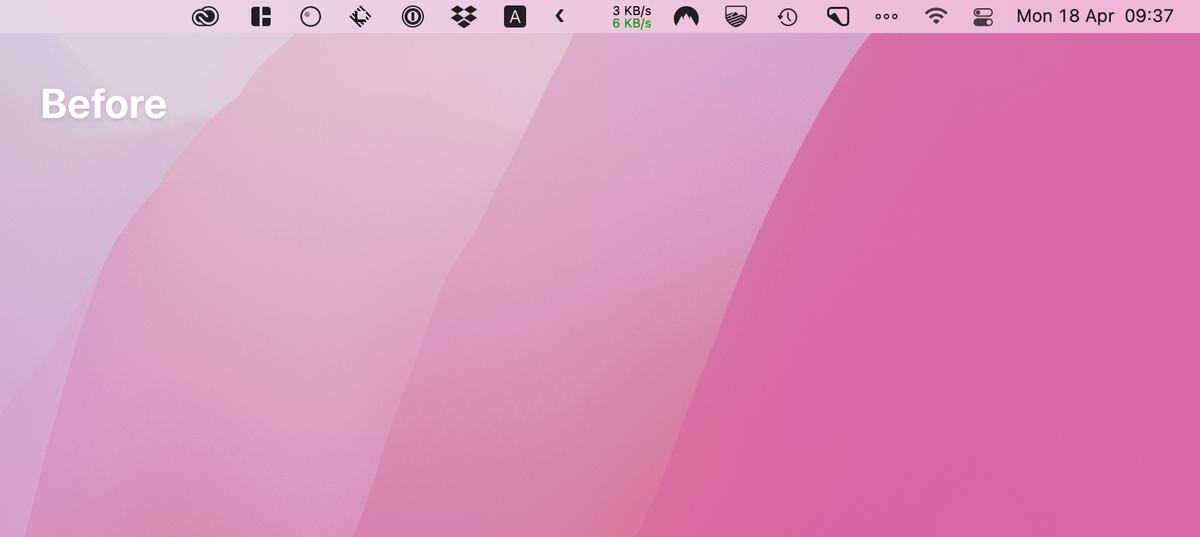Open the 'A' input source menu
The width and height of the screenshot is (1200, 537).
[514, 16]
